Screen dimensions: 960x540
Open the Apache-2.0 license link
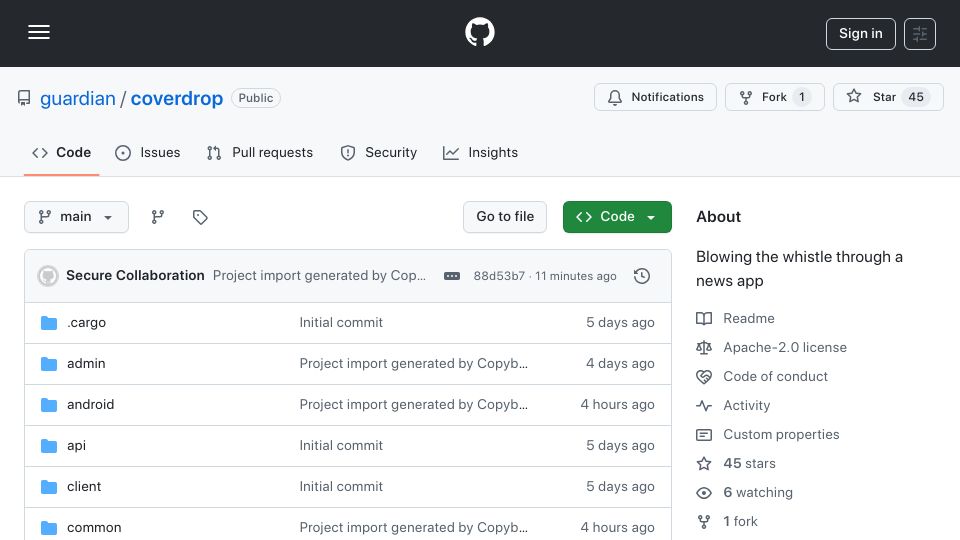[785, 348]
